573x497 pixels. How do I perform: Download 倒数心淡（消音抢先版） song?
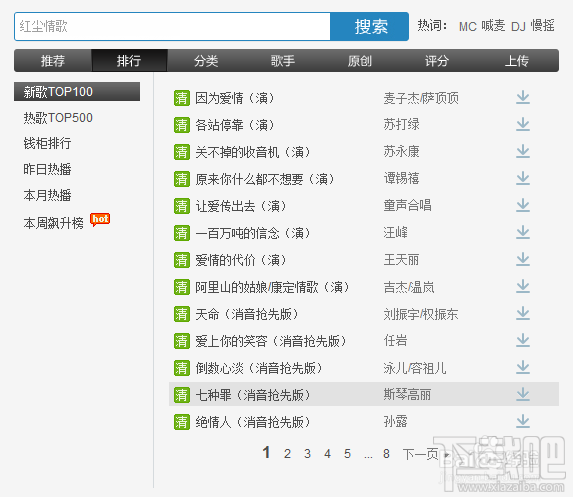[x=523, y=368]
